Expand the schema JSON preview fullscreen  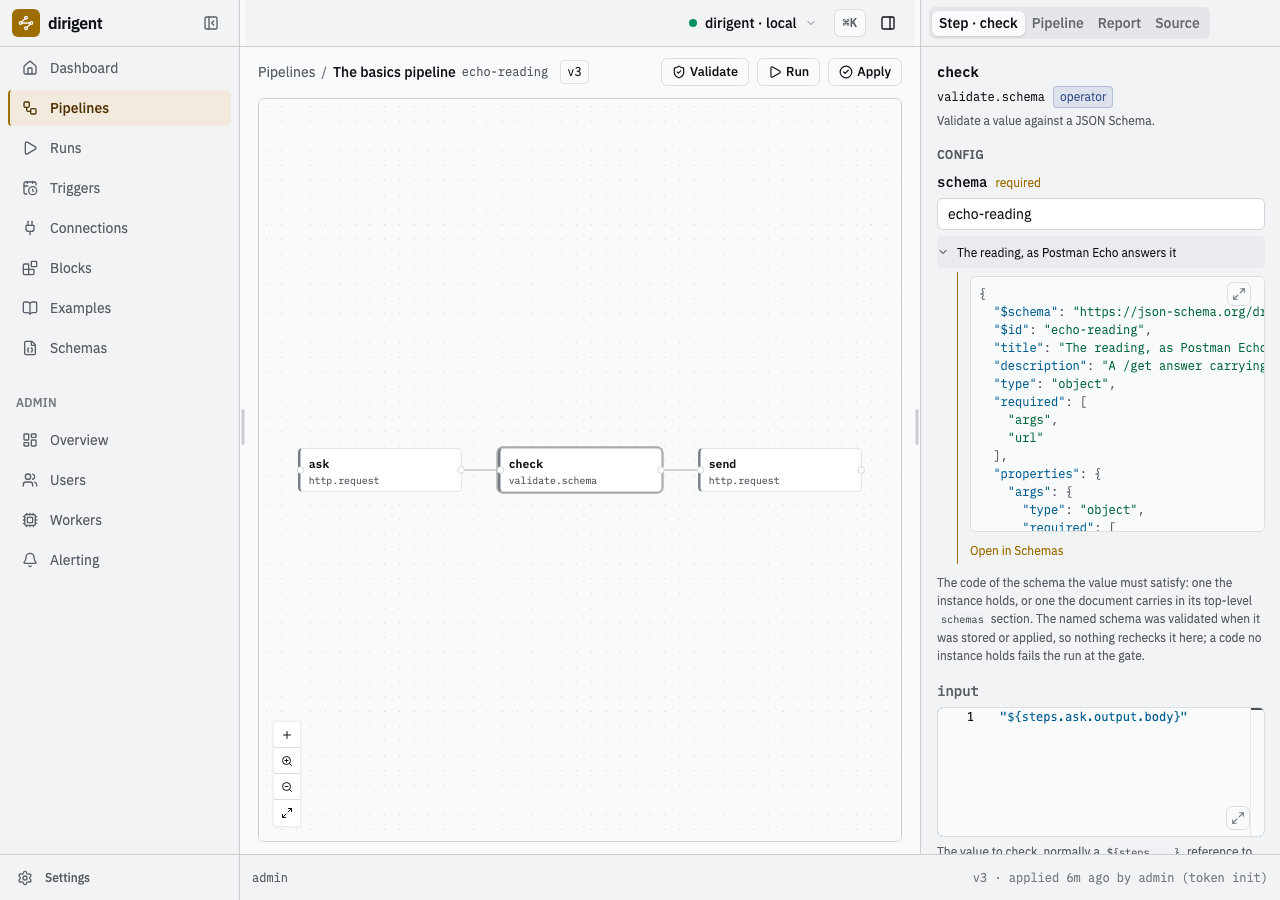pyautogui.click(x=1239, y=294)
